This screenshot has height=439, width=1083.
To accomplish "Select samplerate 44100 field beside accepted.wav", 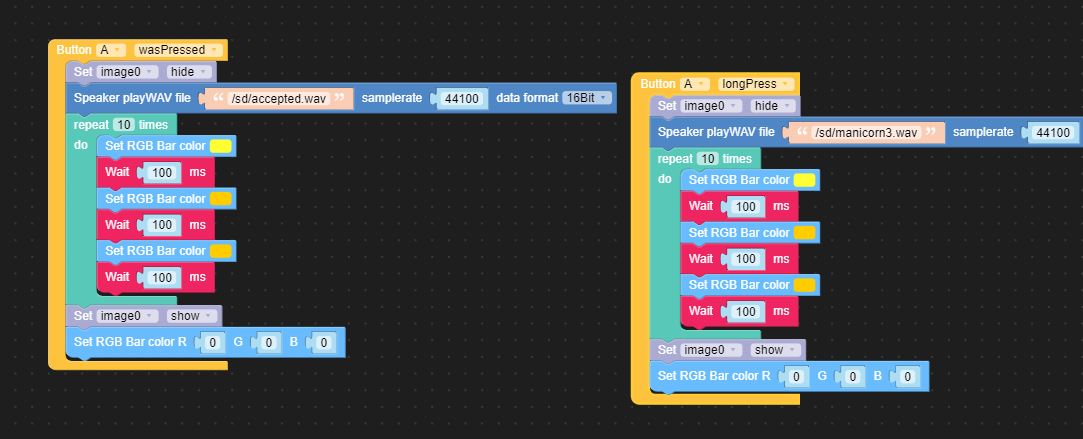I will point(462,98).
